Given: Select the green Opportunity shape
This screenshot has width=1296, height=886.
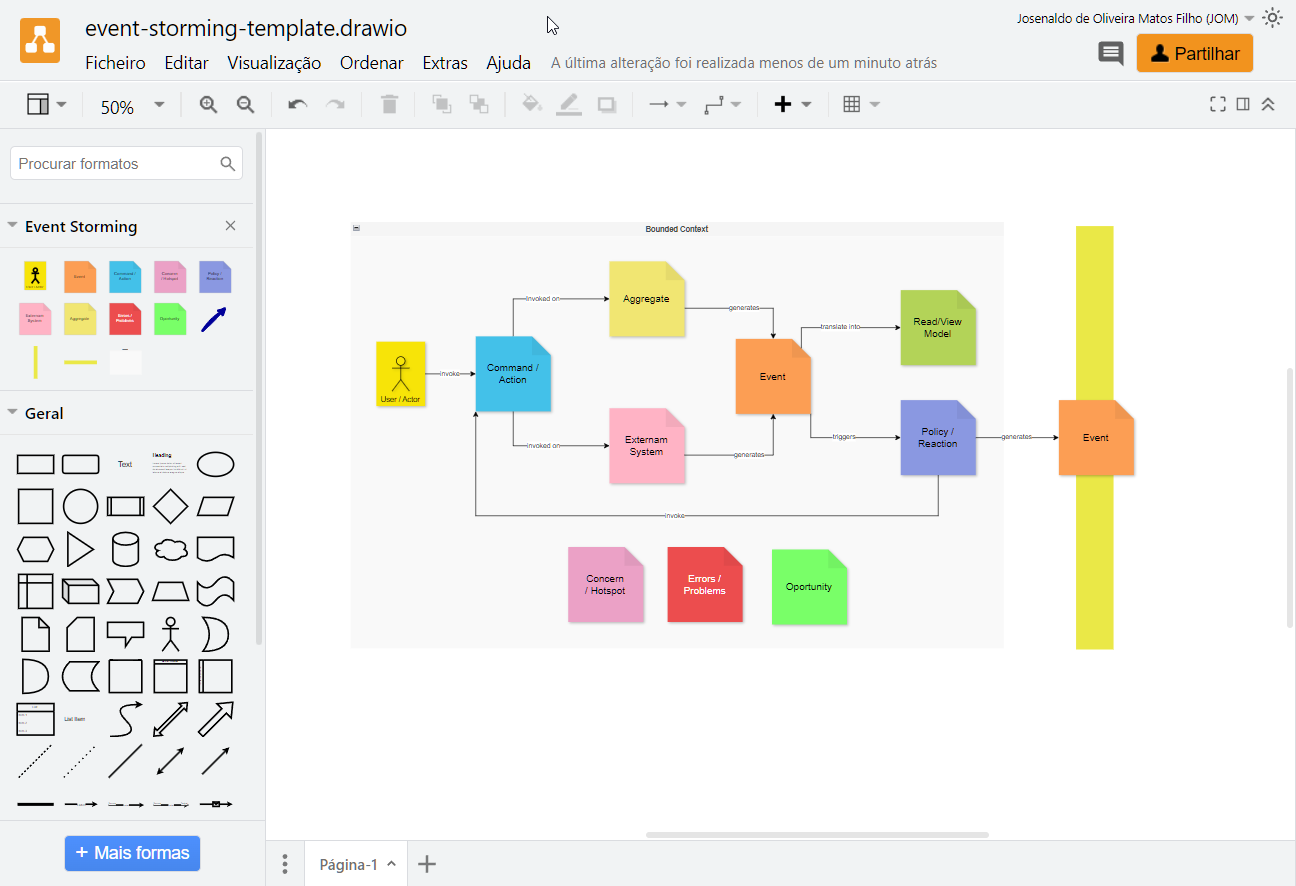Looking at the screenshot, I should point(170,319).
